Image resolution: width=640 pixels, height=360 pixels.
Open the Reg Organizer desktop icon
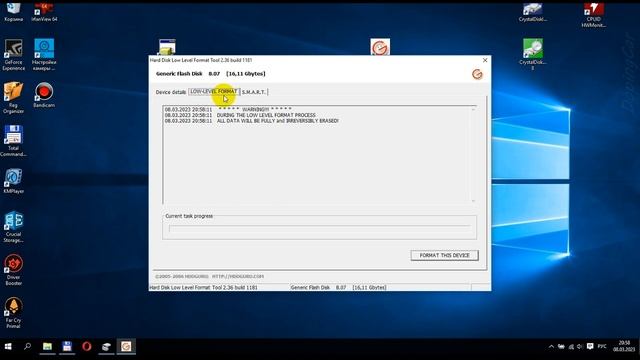pos(13,98)
